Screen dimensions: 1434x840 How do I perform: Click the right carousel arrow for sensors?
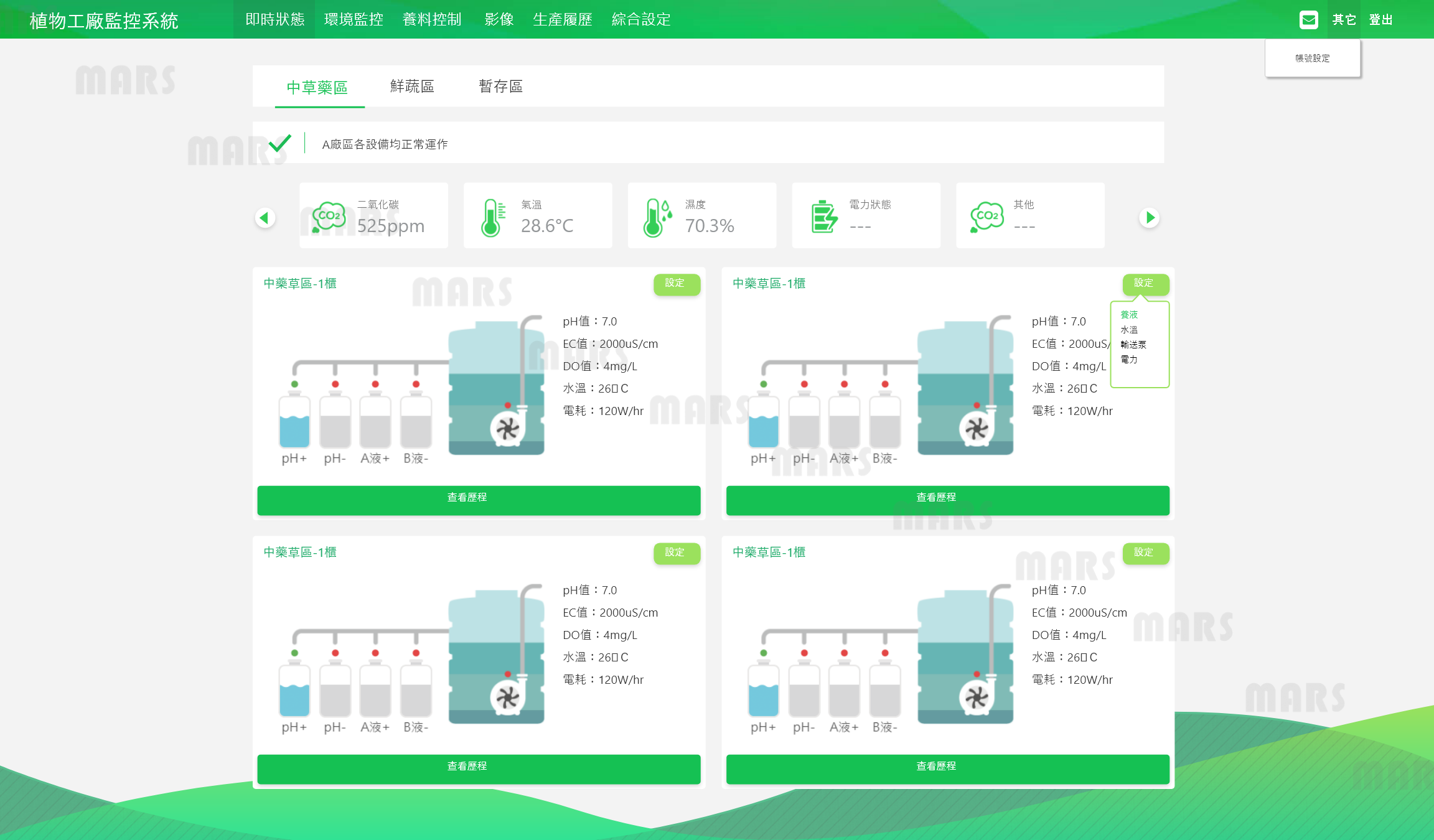(1149, 218)
